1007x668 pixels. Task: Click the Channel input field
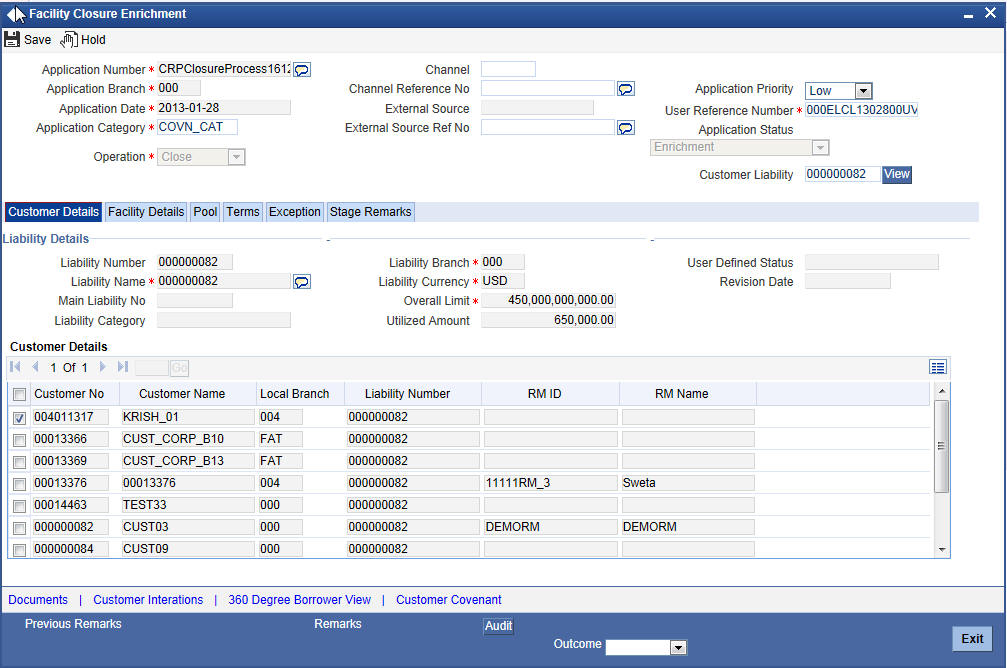pyautogui.click(x=508, y=69)
